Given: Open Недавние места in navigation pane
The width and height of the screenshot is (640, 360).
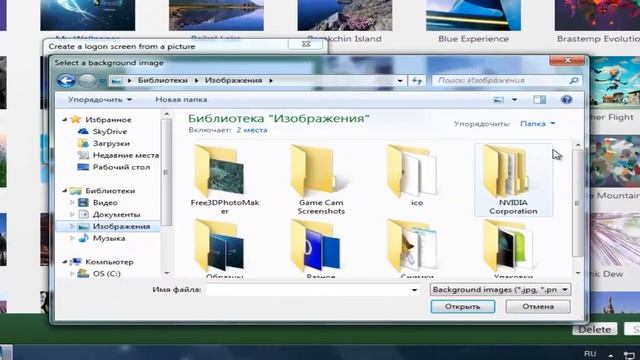Looking at the screenshot, I should 126,155.
